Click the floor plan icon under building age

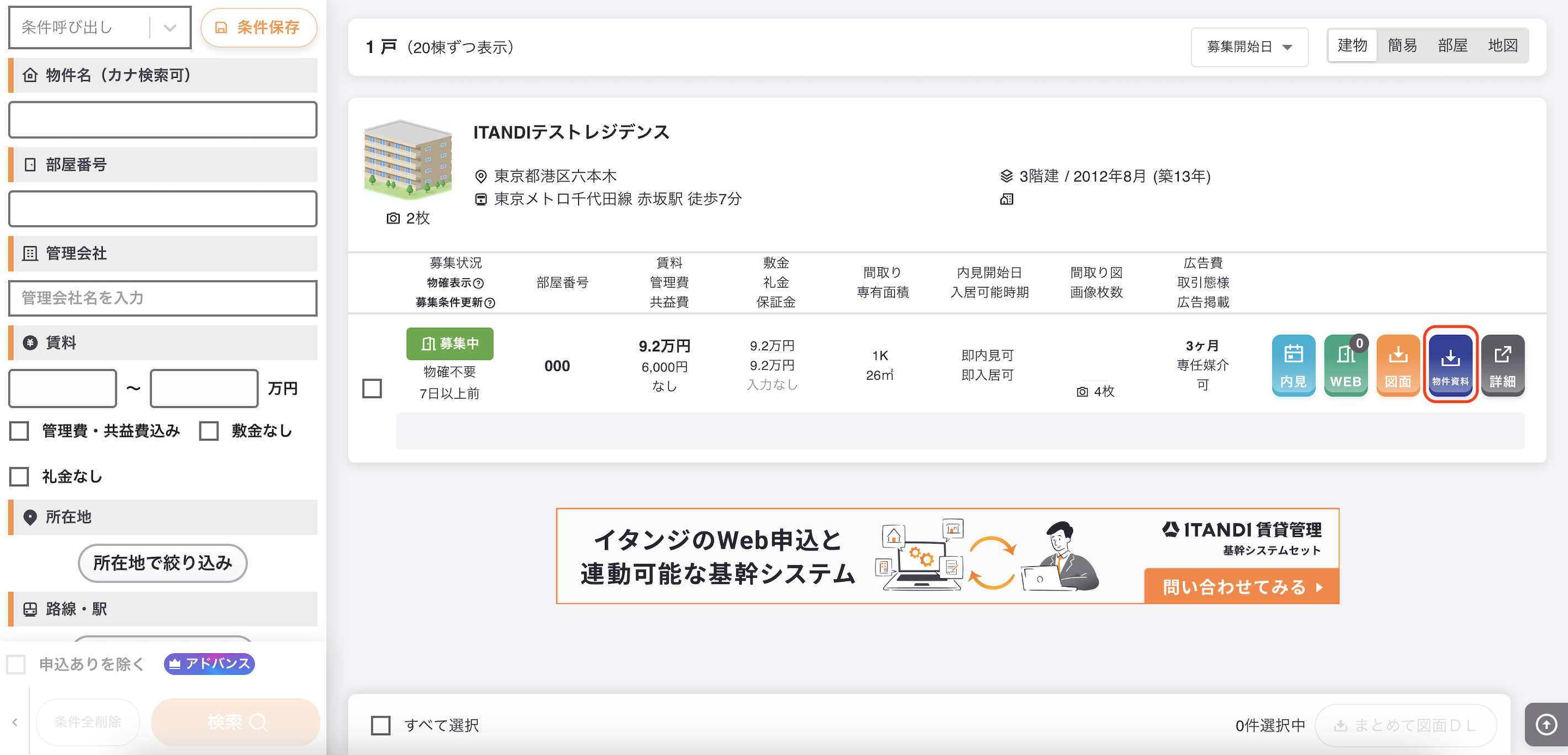[1007, 199]
